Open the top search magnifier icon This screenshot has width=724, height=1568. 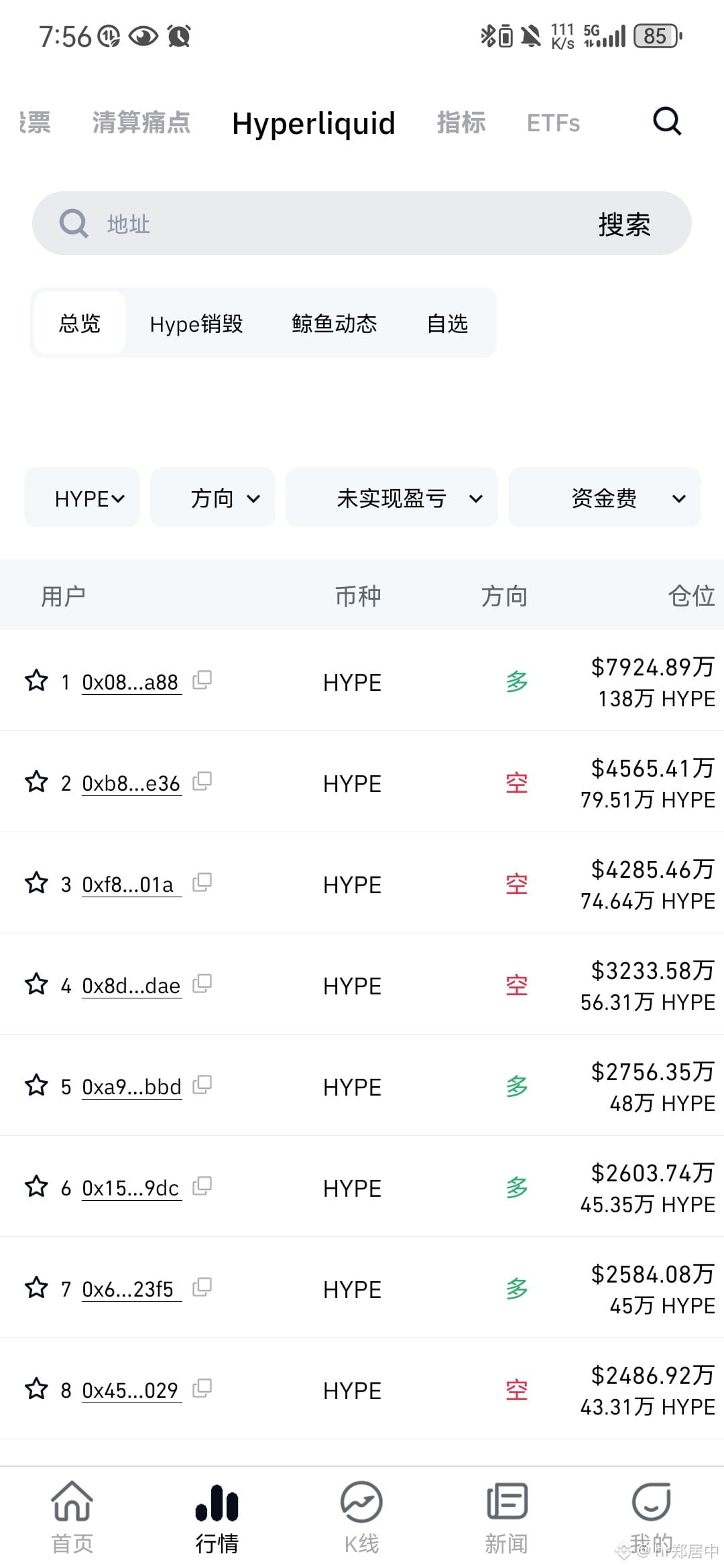(667, 122)
